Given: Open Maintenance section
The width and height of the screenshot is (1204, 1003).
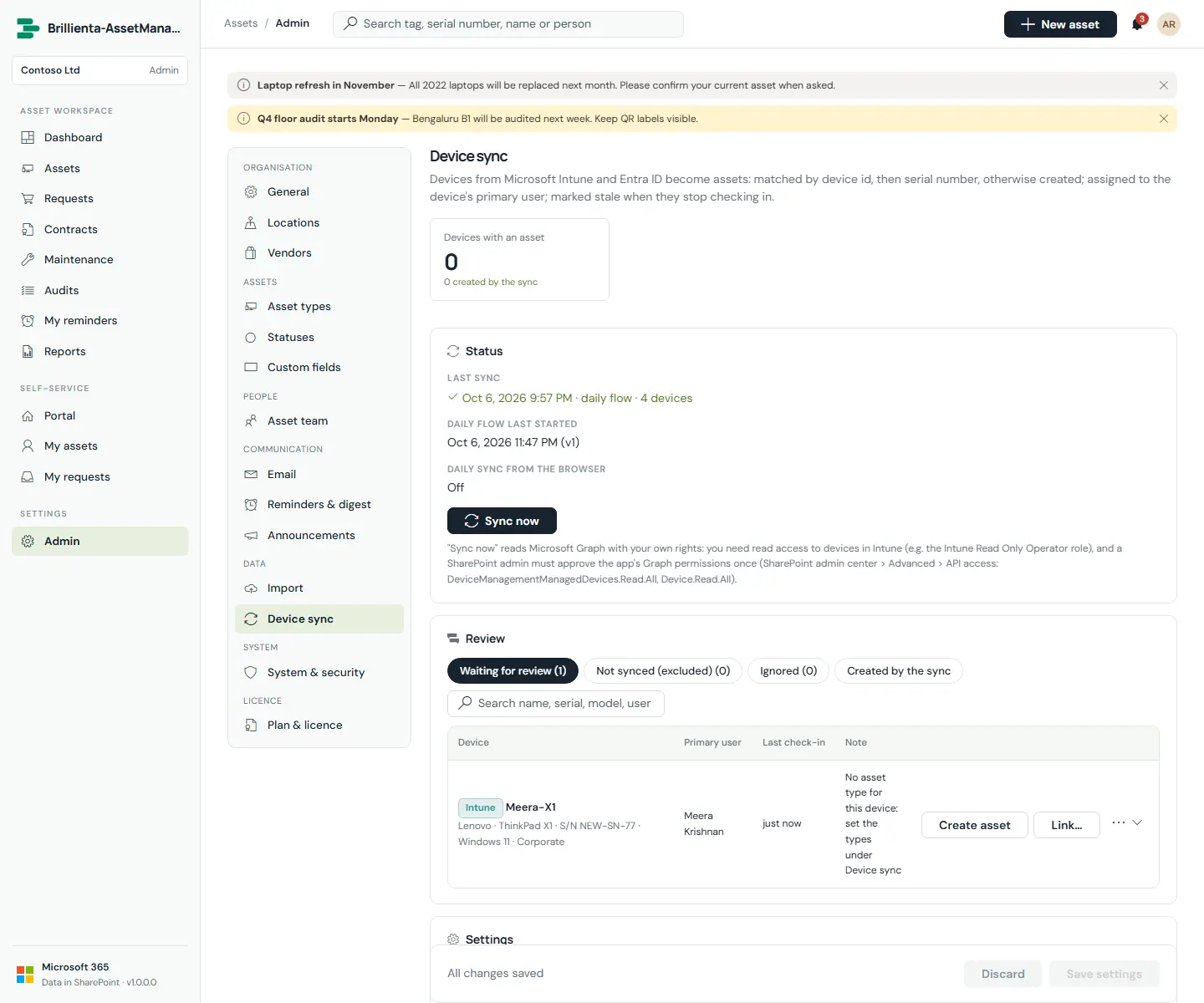Looking at the screenshot, I should pos(100,259).
